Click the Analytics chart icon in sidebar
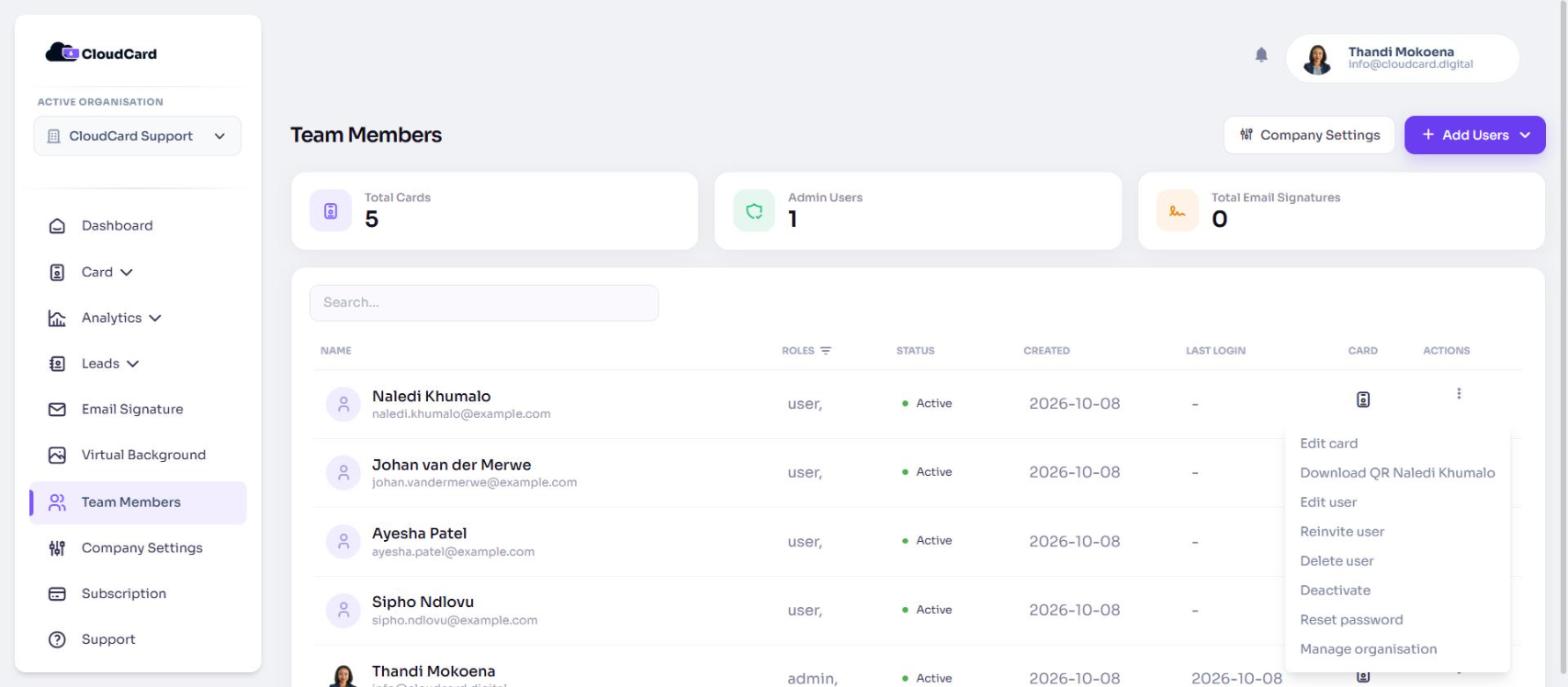Image resolution: width=1568 pixels, height=687 pixels. click(57, 318)
